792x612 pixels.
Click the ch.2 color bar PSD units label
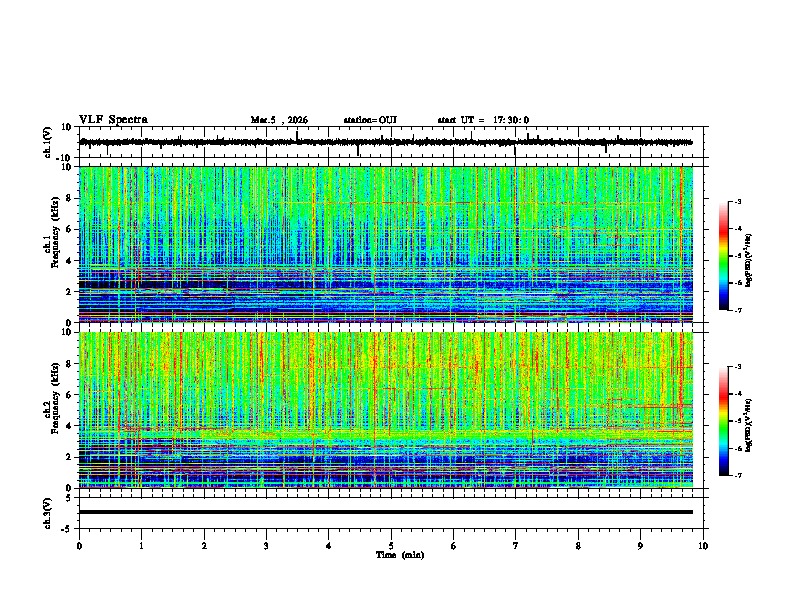[x=749, y=425]
